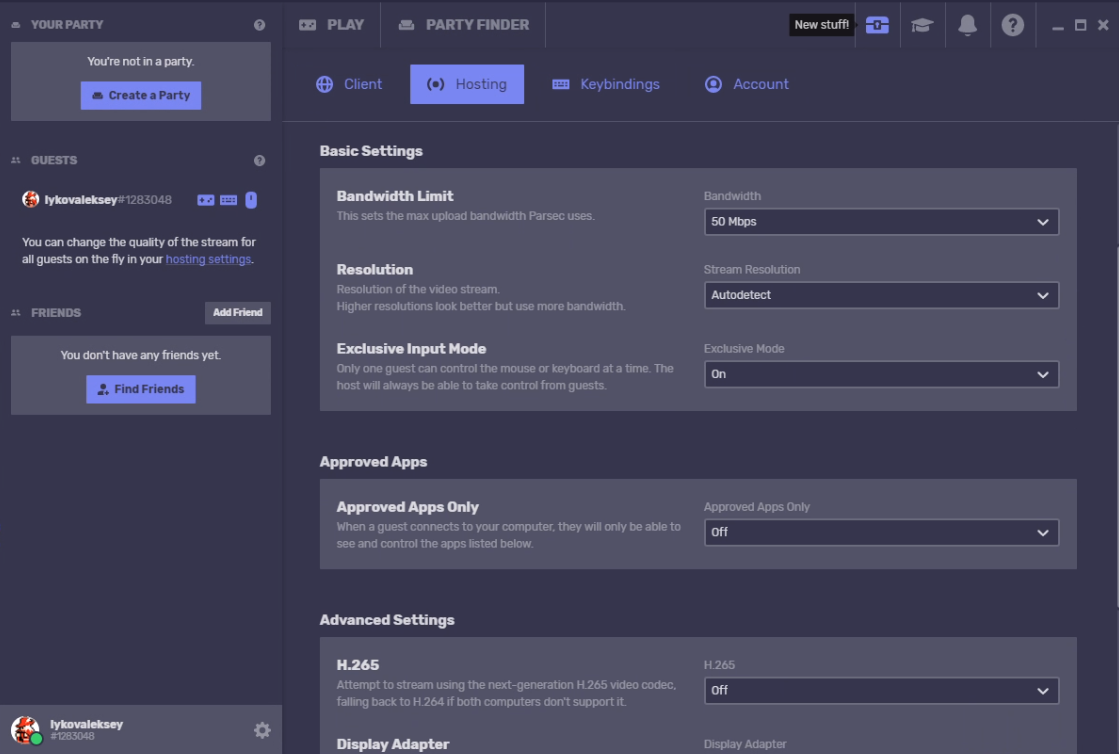This screenshot has height=754, width=1119.
Task: Maximize the Parsec window
Action: pos(1080,26)
